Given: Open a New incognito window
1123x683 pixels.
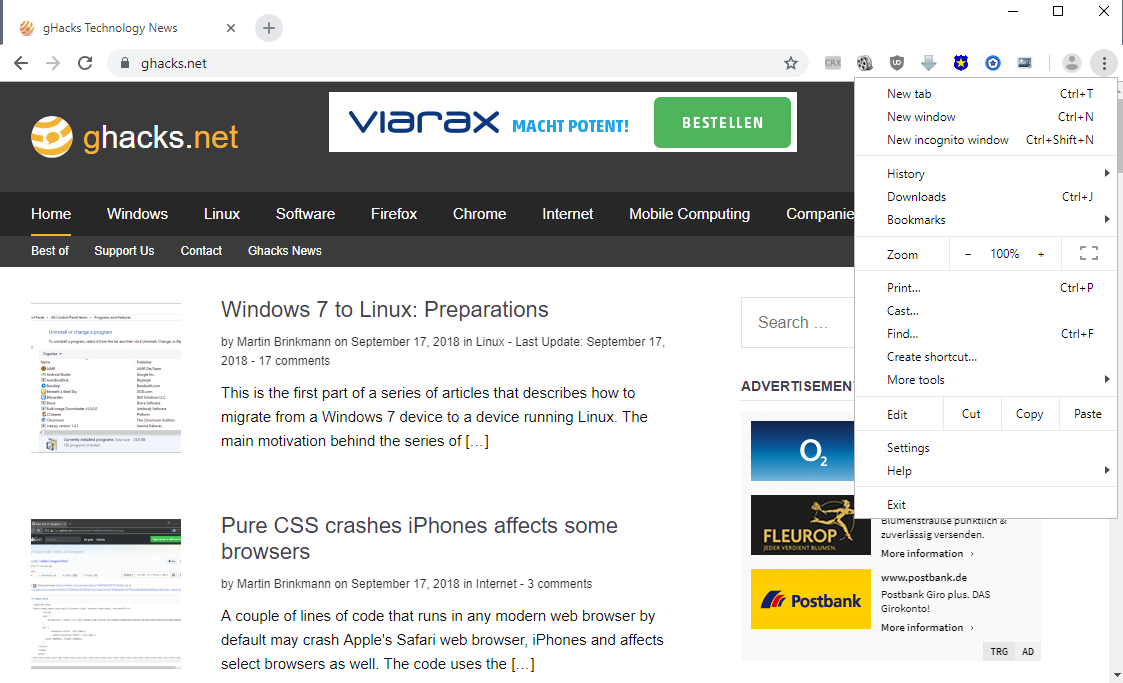Looking at the screenshot, I should click(x=986, y=140).
